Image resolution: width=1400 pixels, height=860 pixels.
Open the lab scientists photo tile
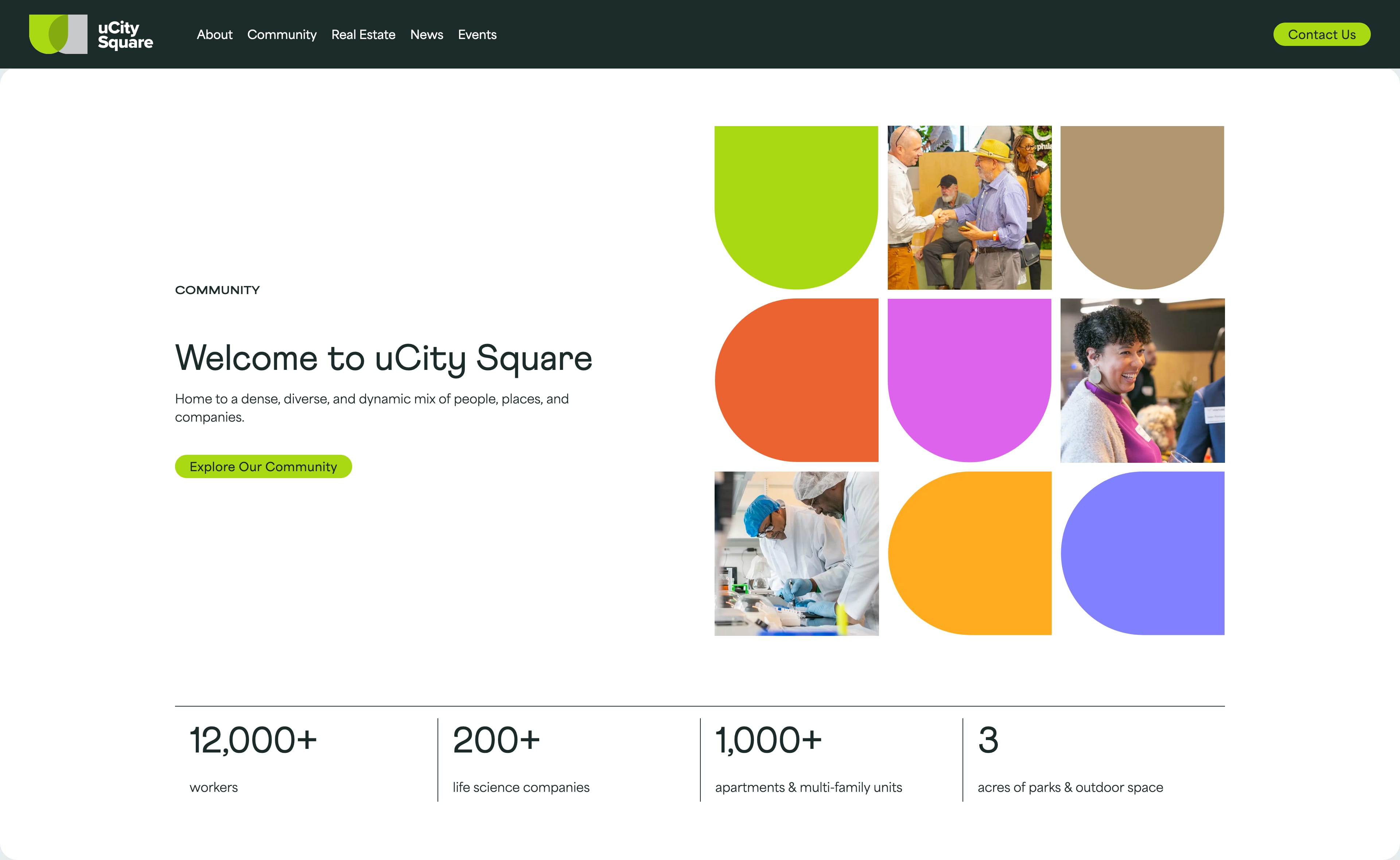coord(796,553)
